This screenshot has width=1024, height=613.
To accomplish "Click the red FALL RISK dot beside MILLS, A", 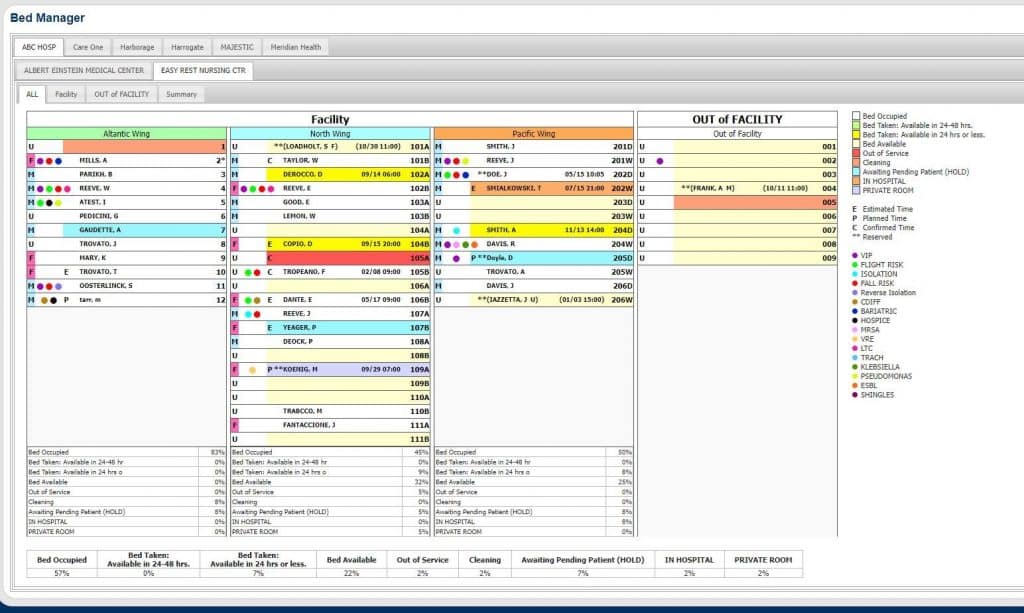I will click(x=49, y=160).
